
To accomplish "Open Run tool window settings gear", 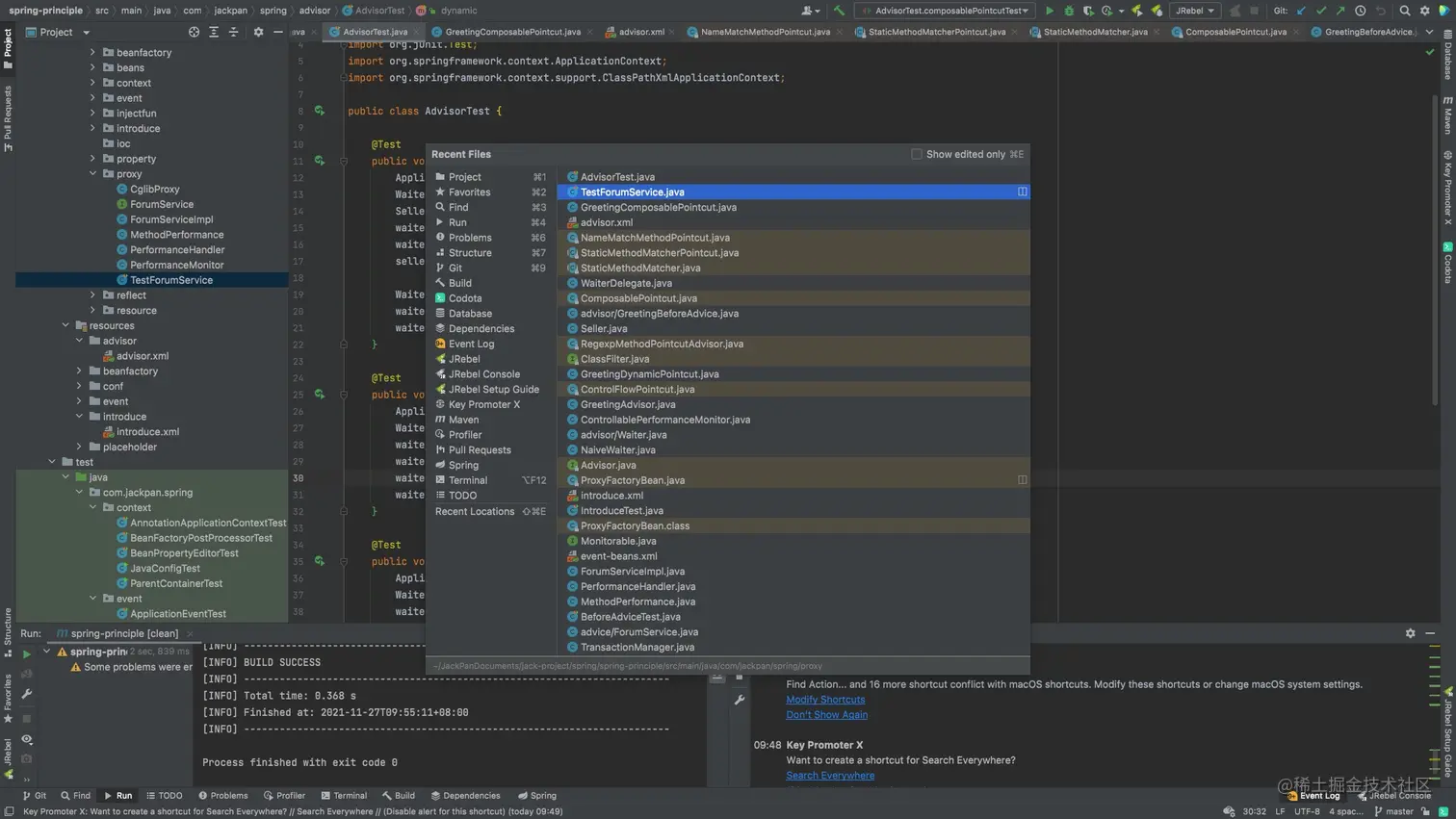I will pos(1410,633).
